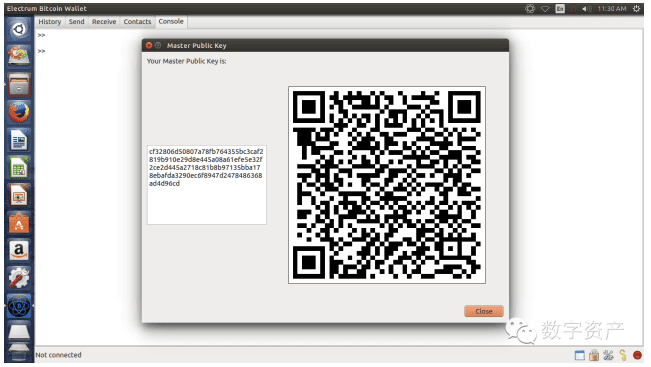
Task: Launch Firefox web browser from the dock
Action: [x=19, y=112]
